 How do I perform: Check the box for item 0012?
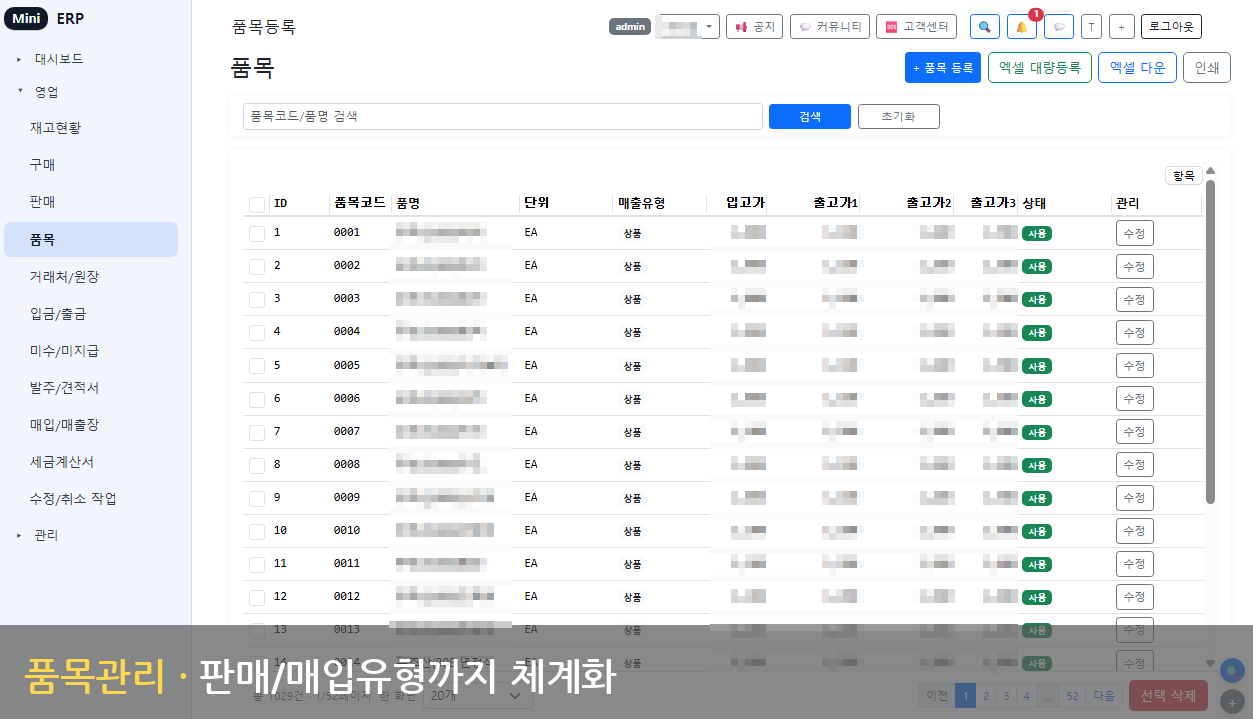click(x=257, y=597)
